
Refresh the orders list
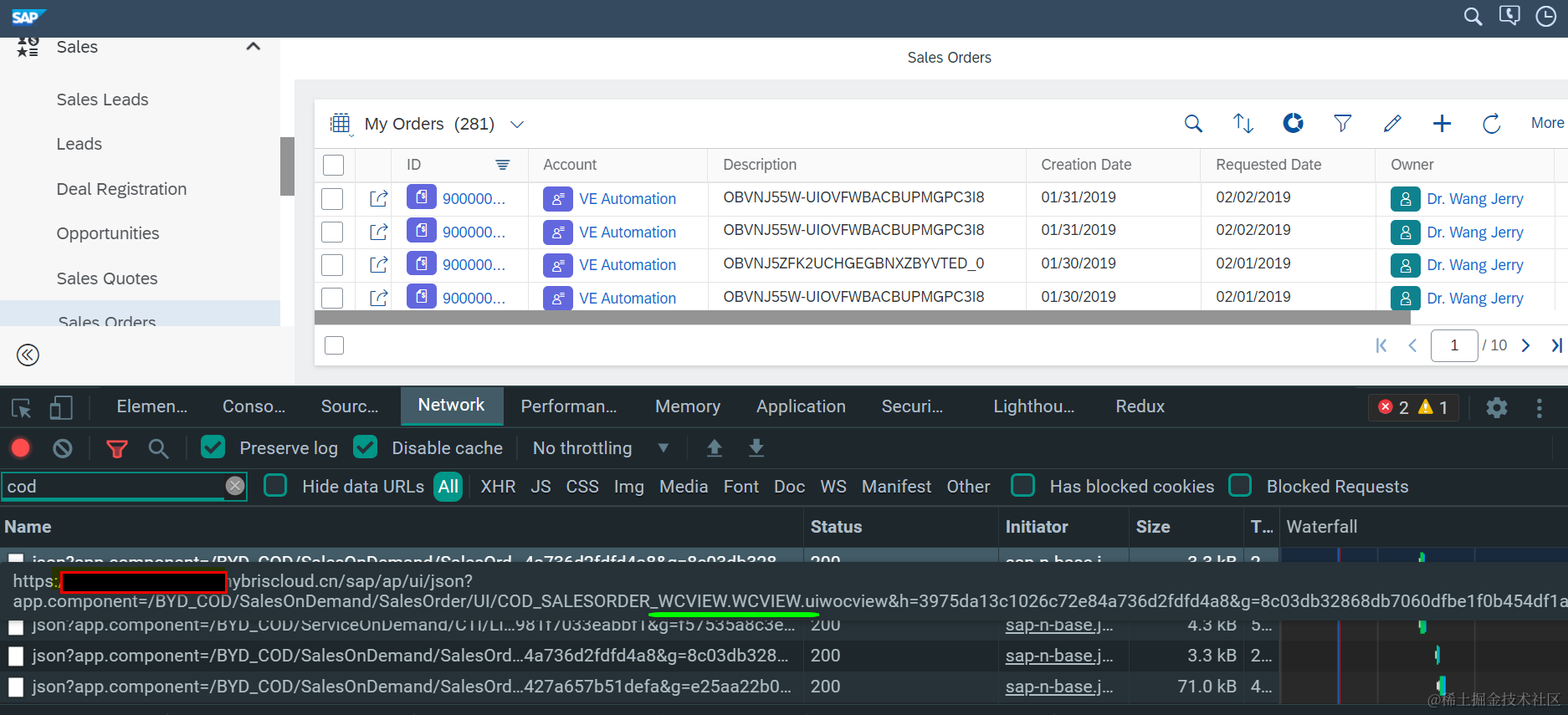point(1491,124)
